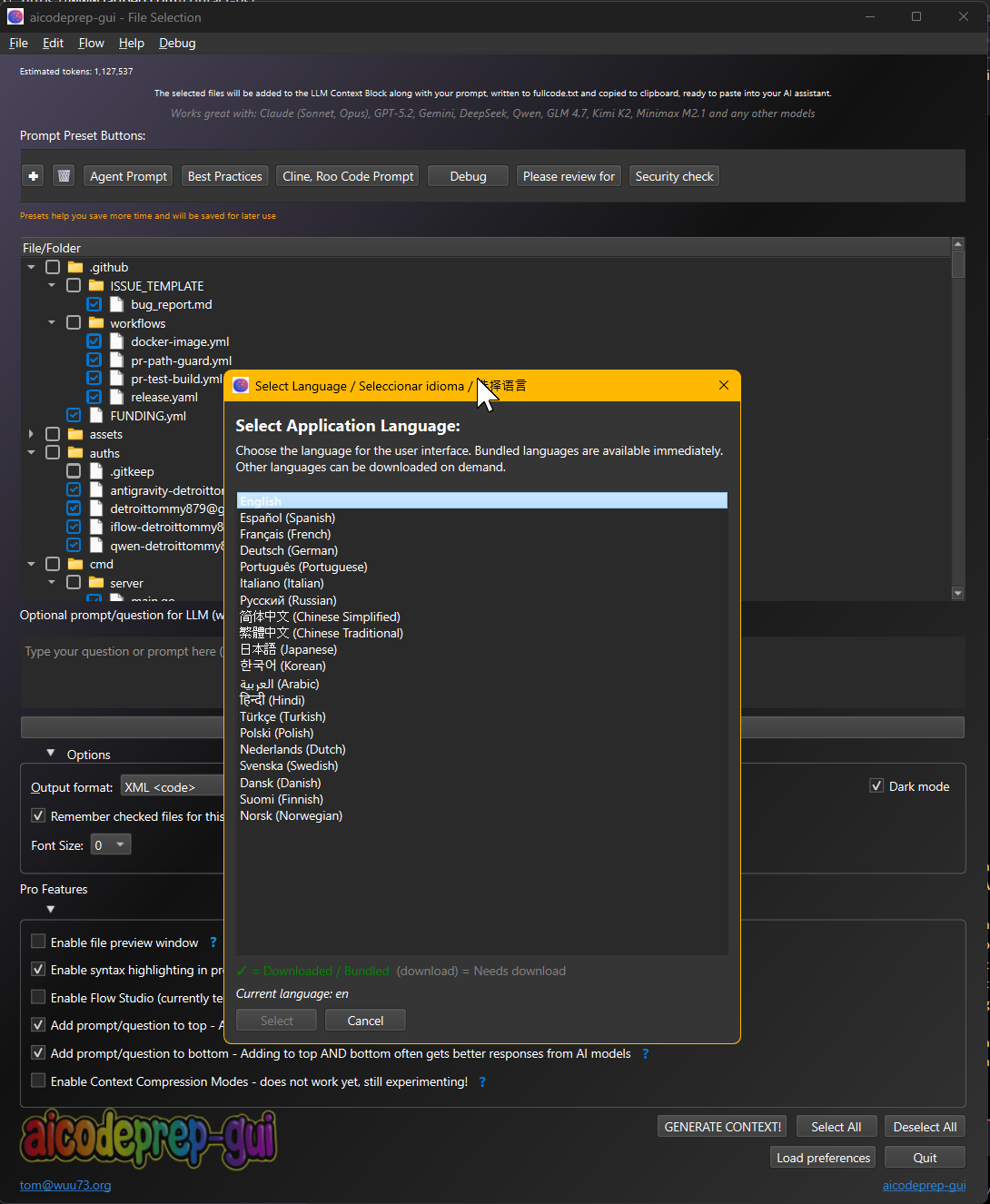Uncheck the bug_report.md checkbox

point(94,304)
